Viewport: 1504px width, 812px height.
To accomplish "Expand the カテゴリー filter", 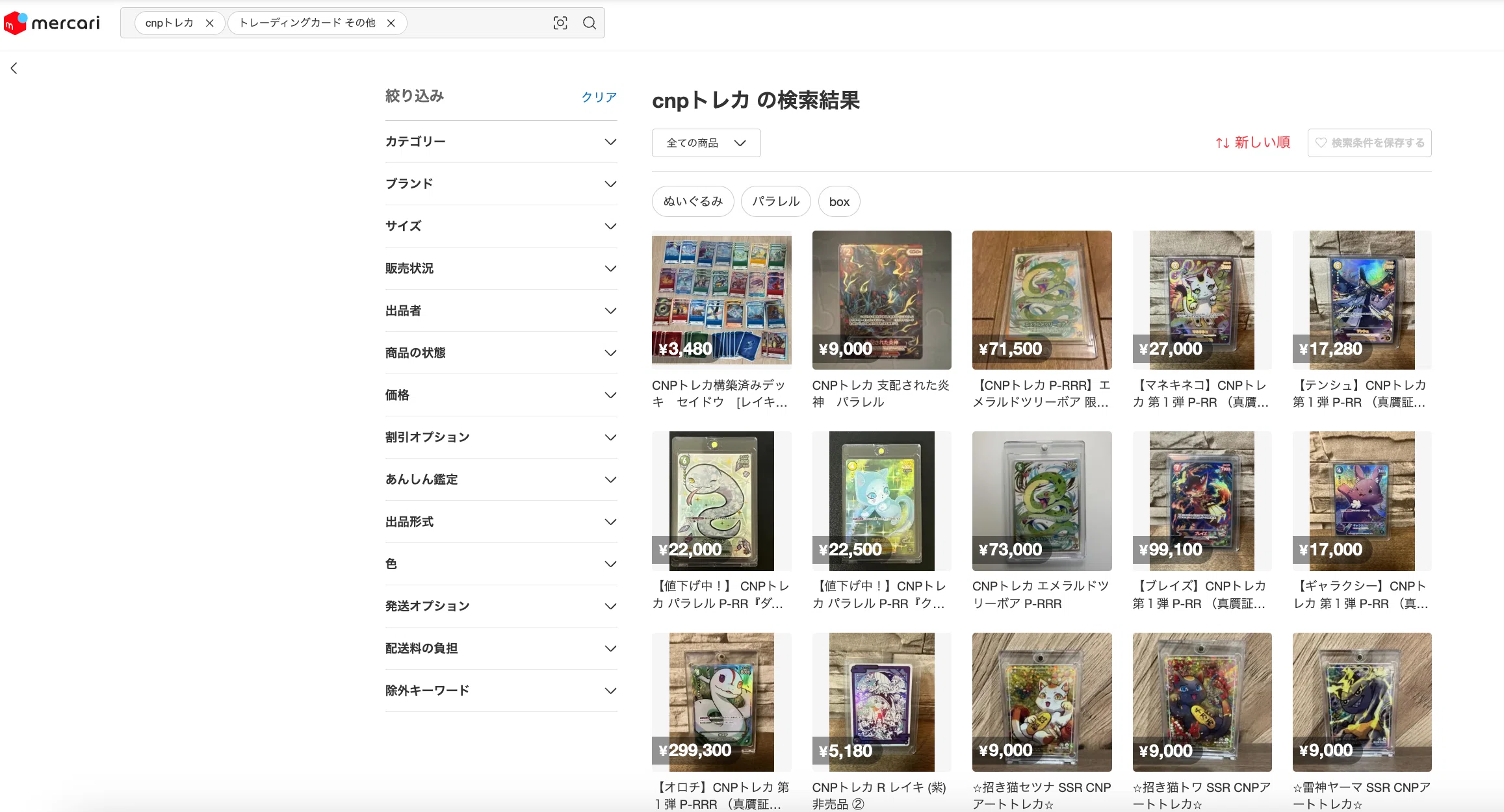I will pos(501,142).
